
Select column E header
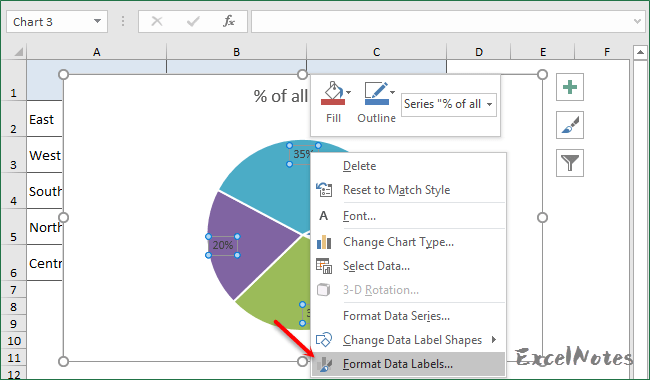click(543, 52)
